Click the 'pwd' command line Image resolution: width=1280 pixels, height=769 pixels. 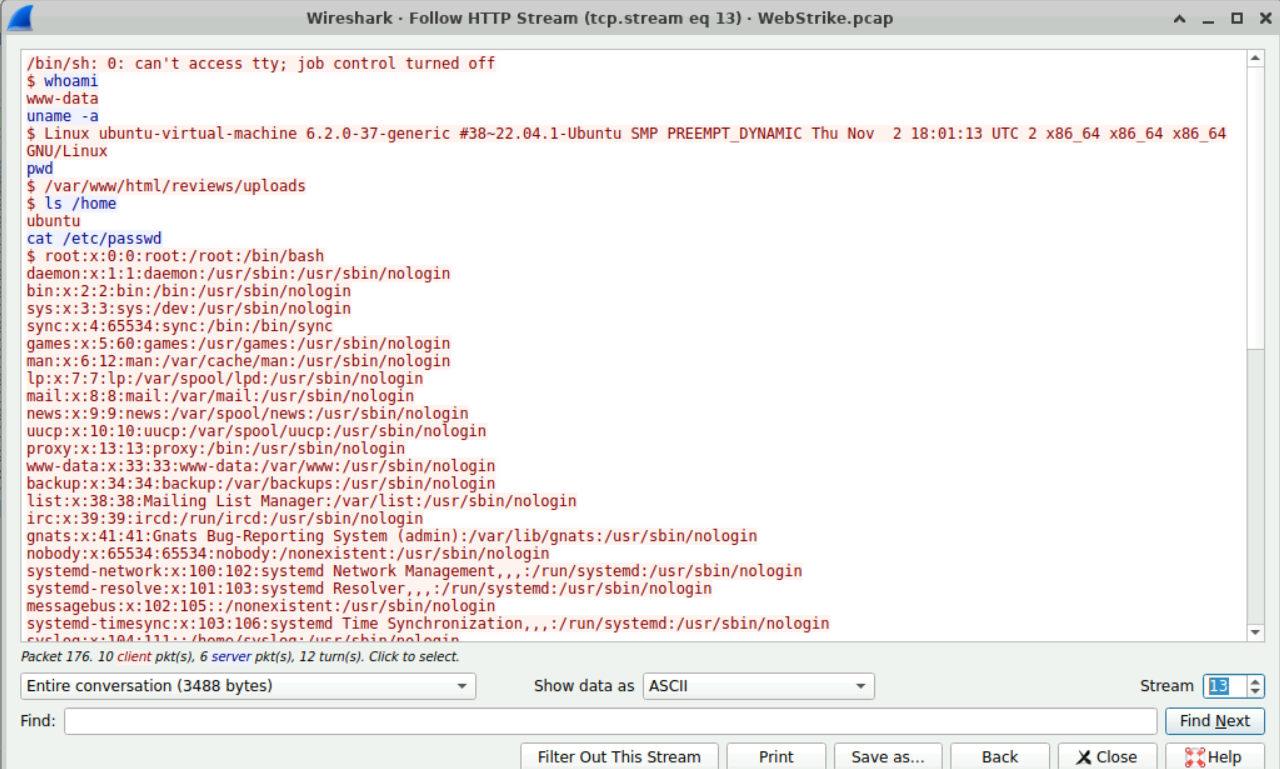click(x=40, y=168)
